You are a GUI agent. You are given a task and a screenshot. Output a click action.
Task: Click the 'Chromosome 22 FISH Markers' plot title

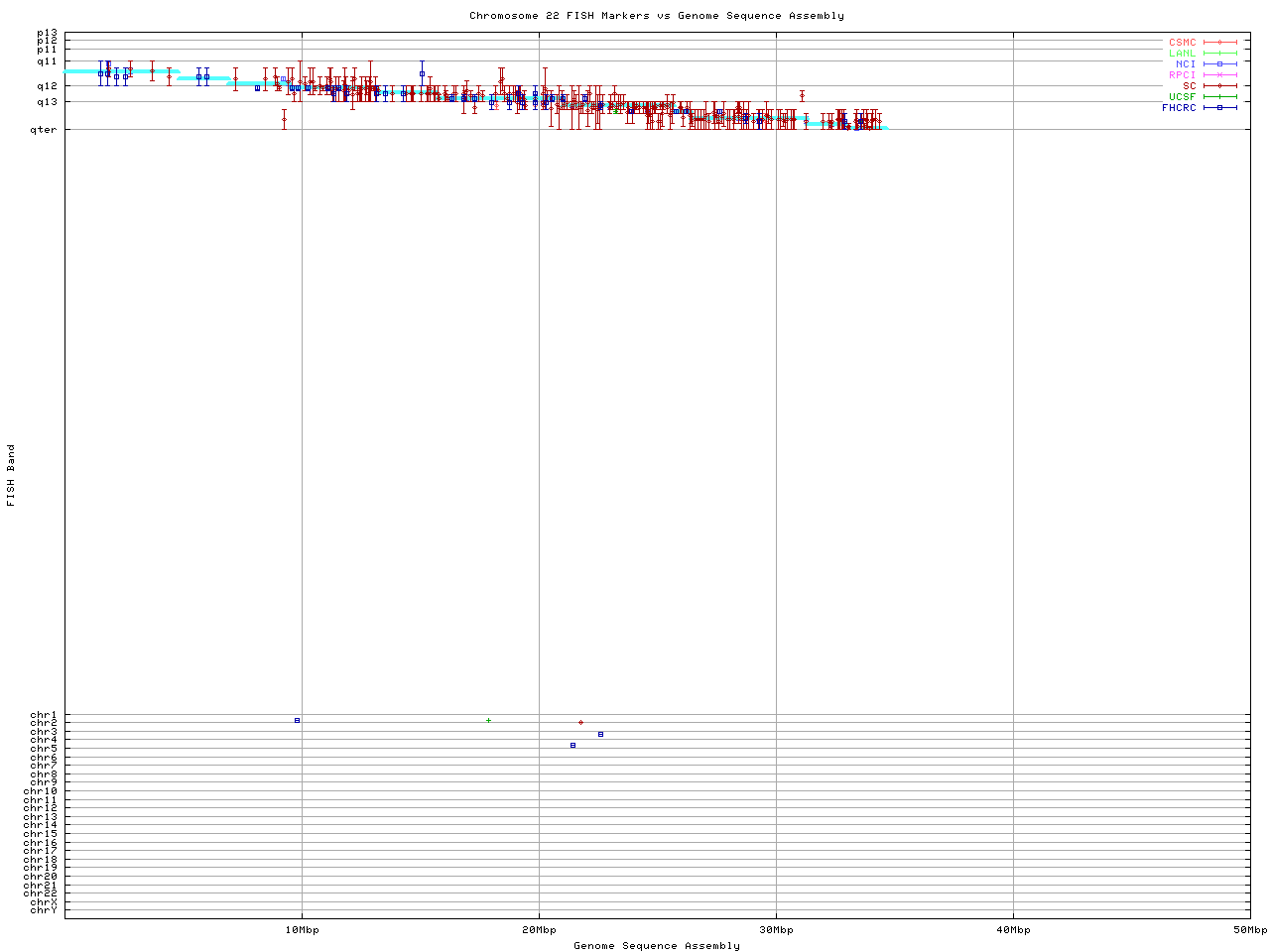click(656, 16)
